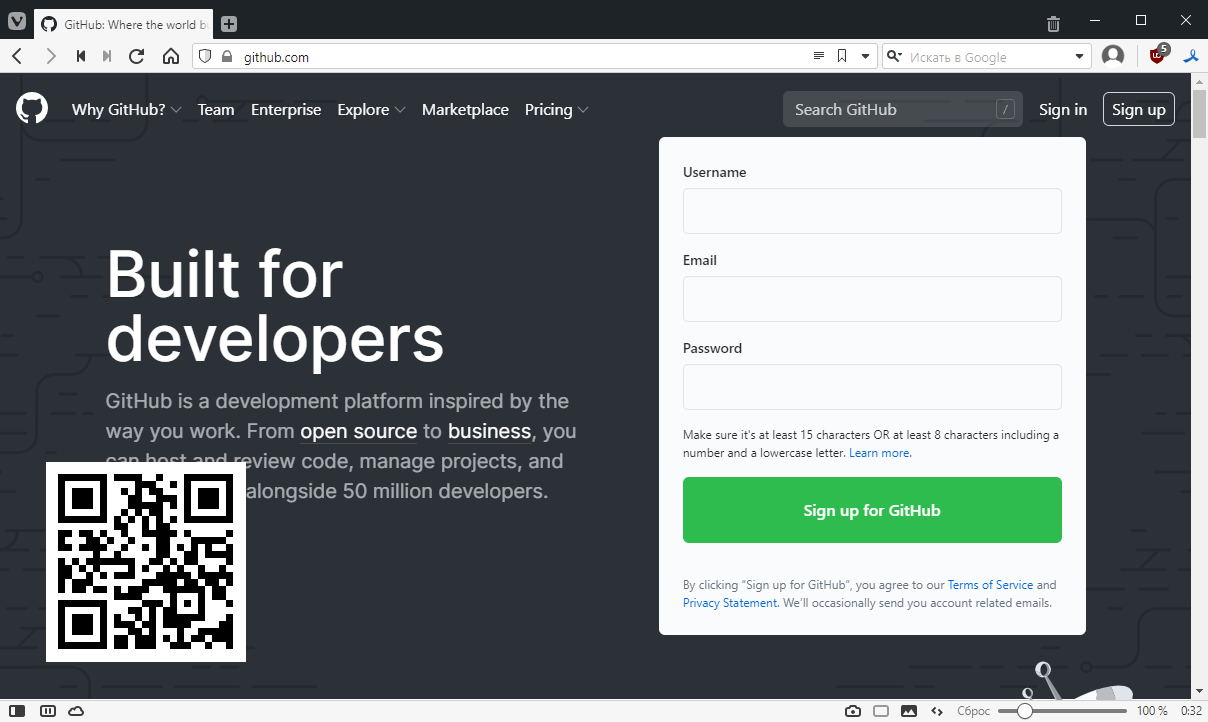Image resolution: width=1208 pixels, height=722 pixels.
Task: Expand the Pricing menu
Action: (x=556, y=110)
